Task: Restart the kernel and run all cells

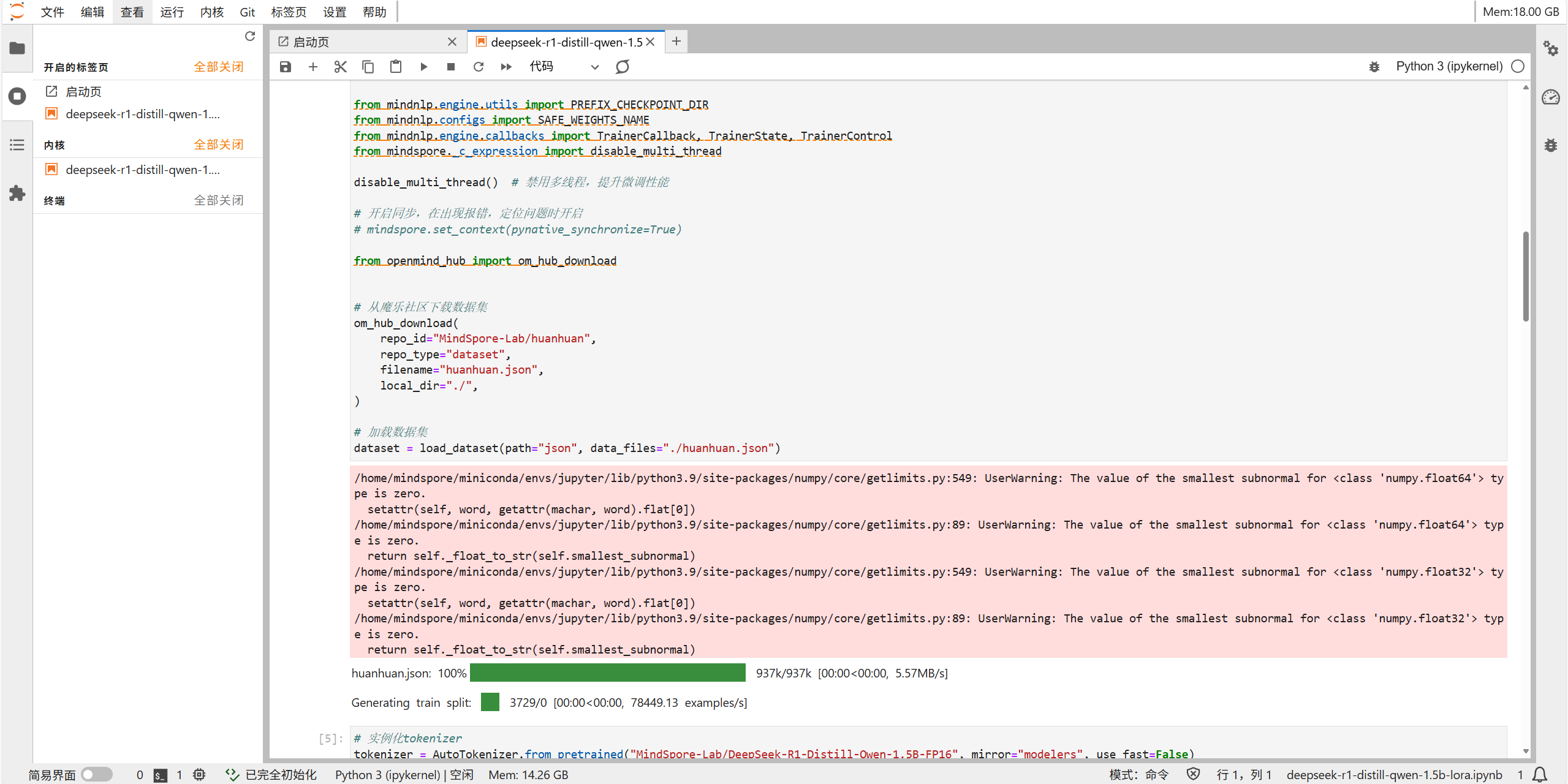Action: (506, 67)
